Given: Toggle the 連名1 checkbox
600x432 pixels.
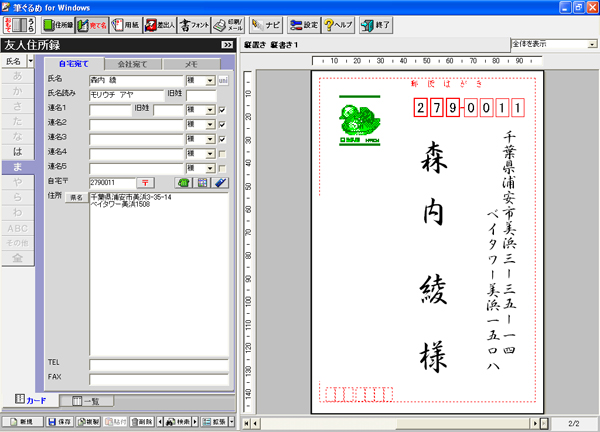Looking at the screenshot, I should tap(222, 110).
